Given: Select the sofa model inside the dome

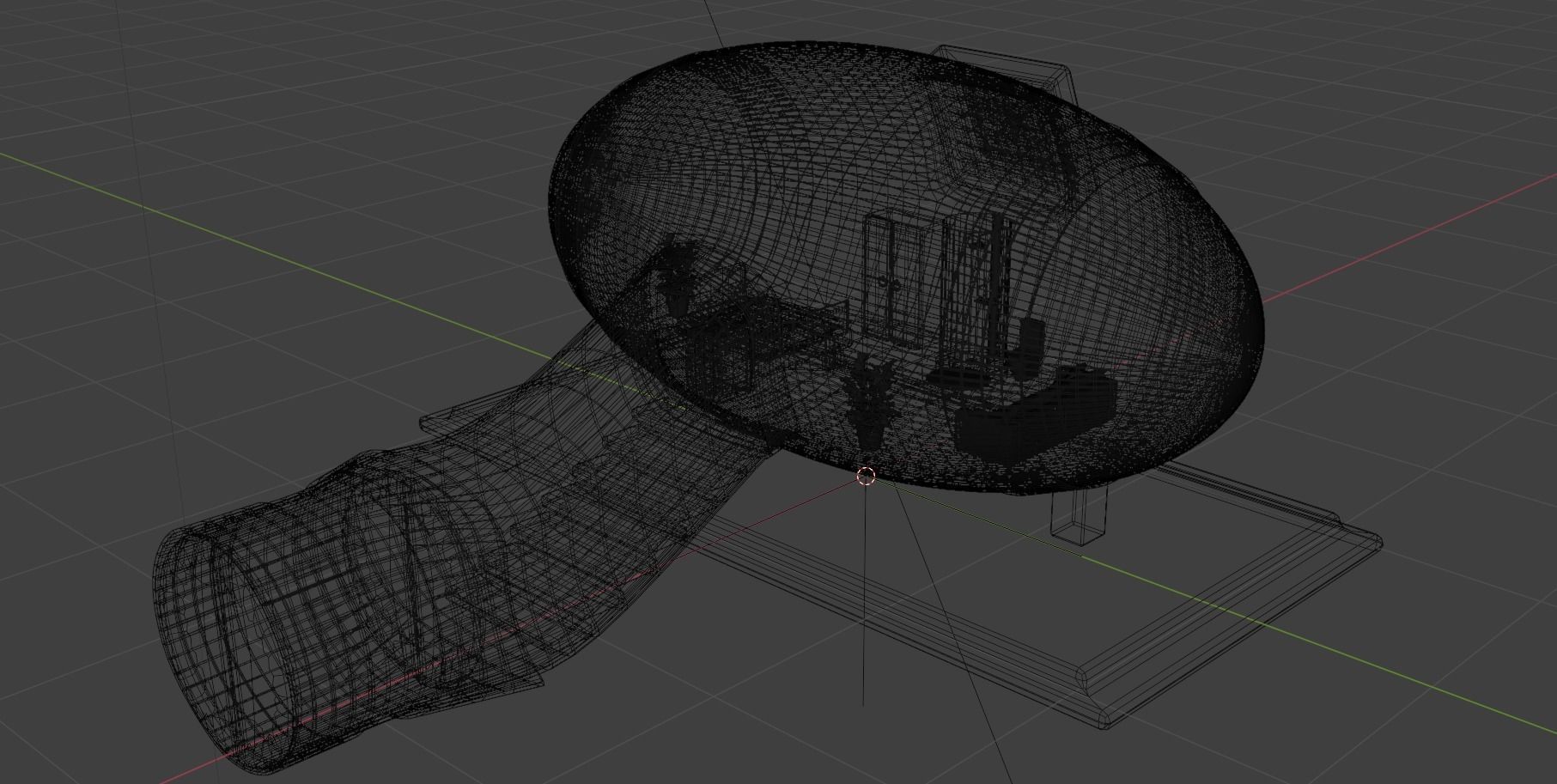Looking at the screenshot, I should click(x=1037, y=413).
